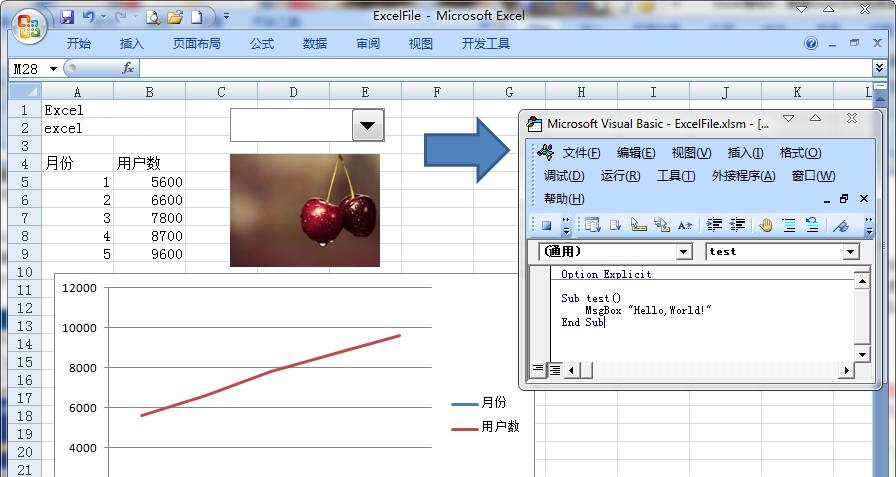Click the Comment Block icon in VBA toolbar

(x=789, y=225)
